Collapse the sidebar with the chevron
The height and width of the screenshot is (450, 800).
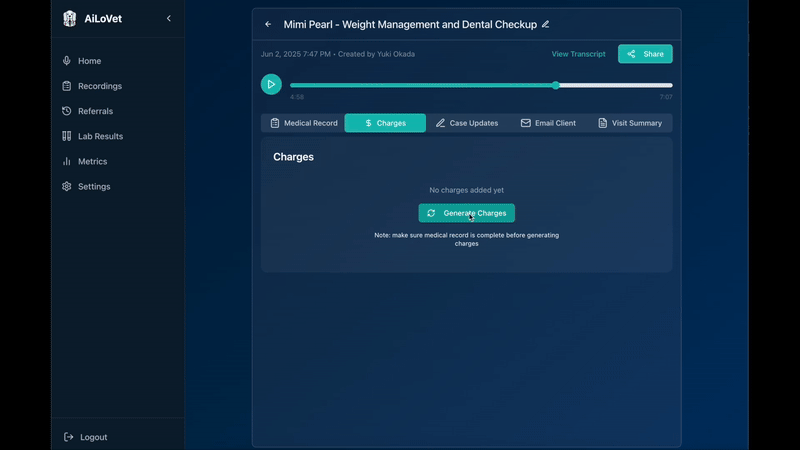coord(168,18)
